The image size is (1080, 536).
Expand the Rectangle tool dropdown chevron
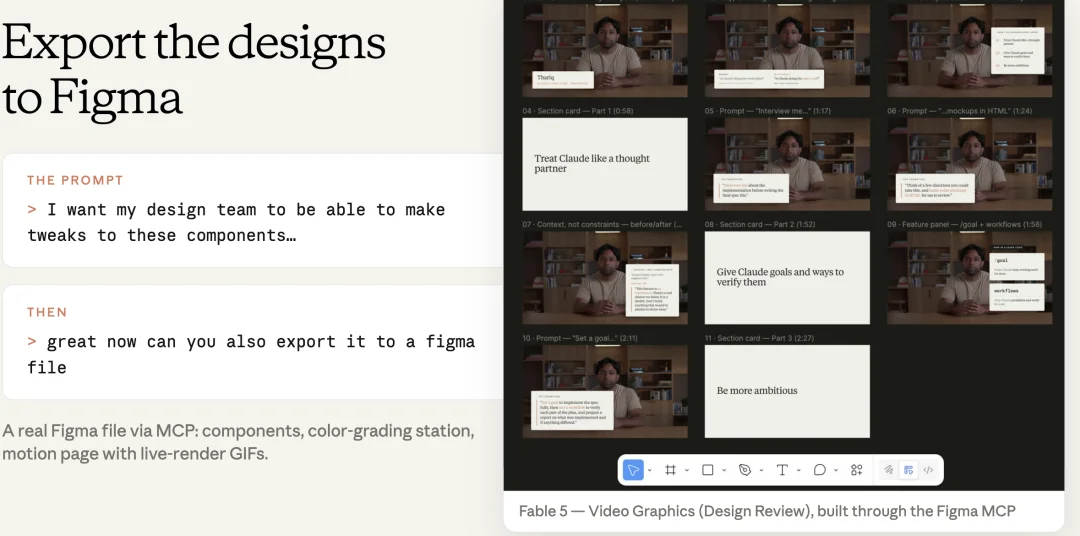(724, 471)
